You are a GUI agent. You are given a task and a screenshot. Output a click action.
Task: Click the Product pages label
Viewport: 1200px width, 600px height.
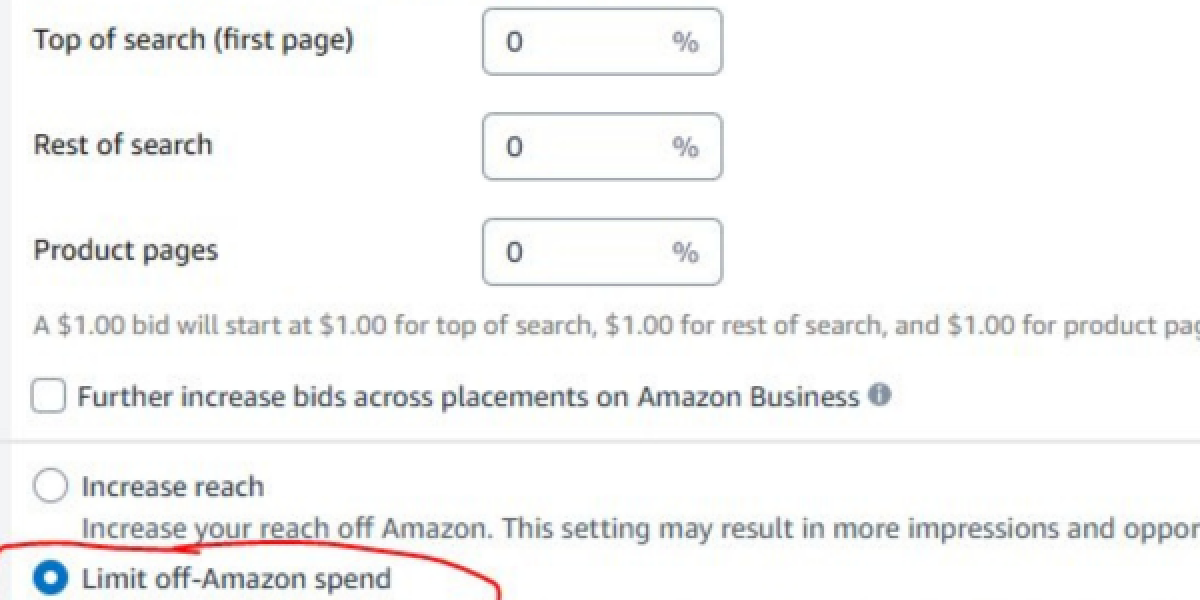[125, 250]
